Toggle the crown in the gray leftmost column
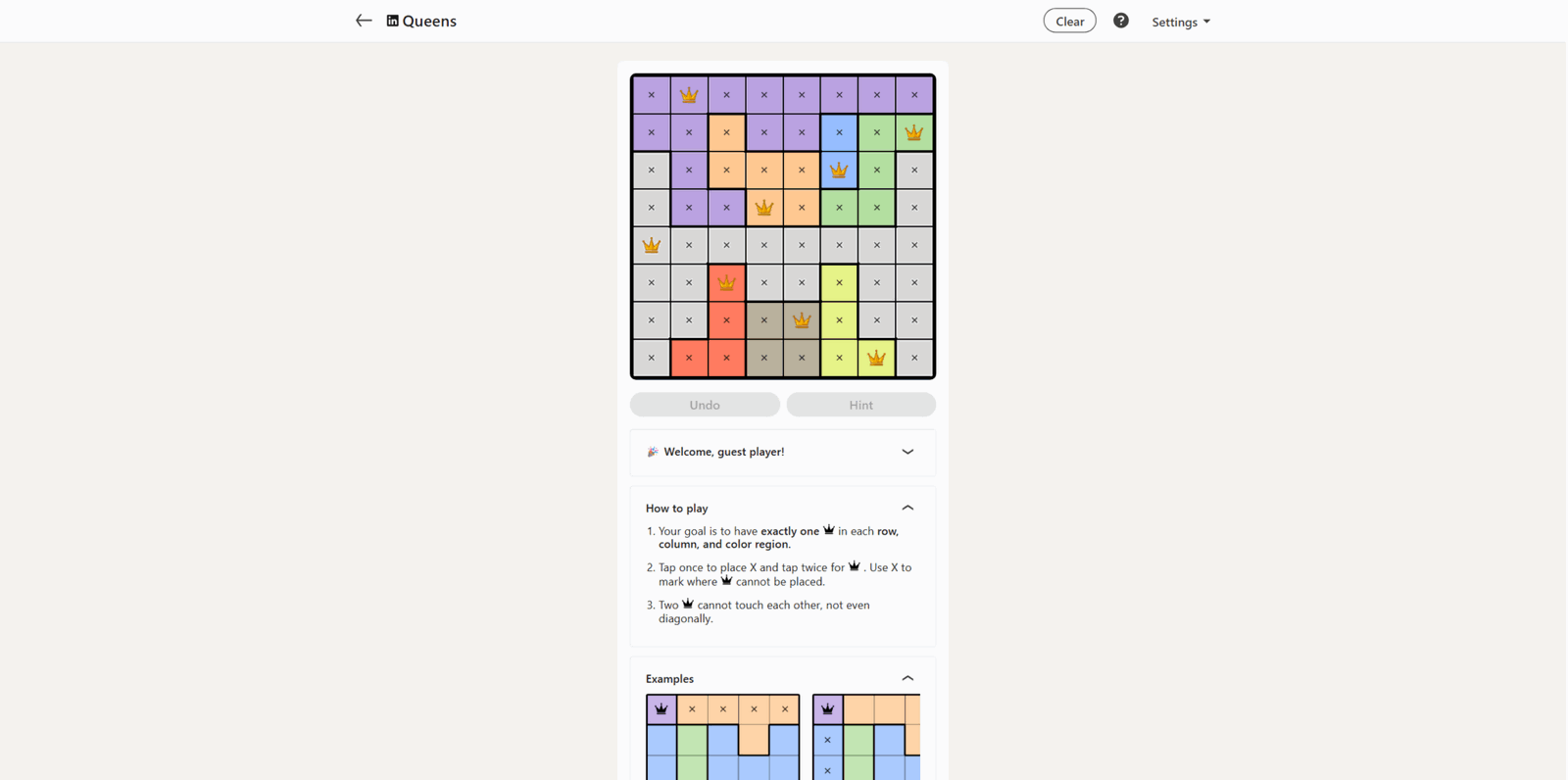 (x=652, y=245)
